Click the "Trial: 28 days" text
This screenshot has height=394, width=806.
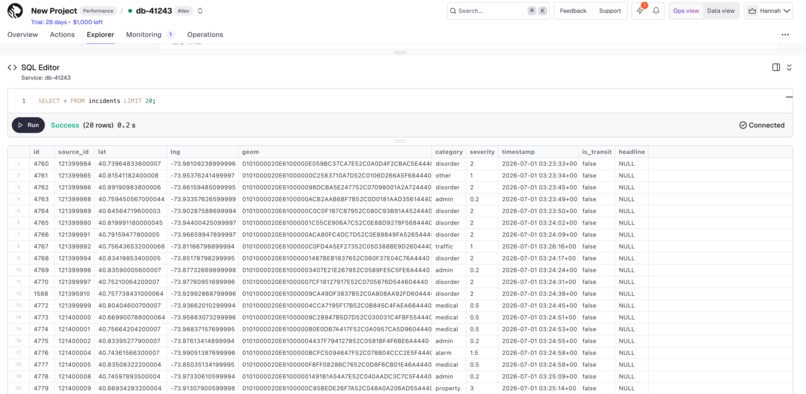49,22
